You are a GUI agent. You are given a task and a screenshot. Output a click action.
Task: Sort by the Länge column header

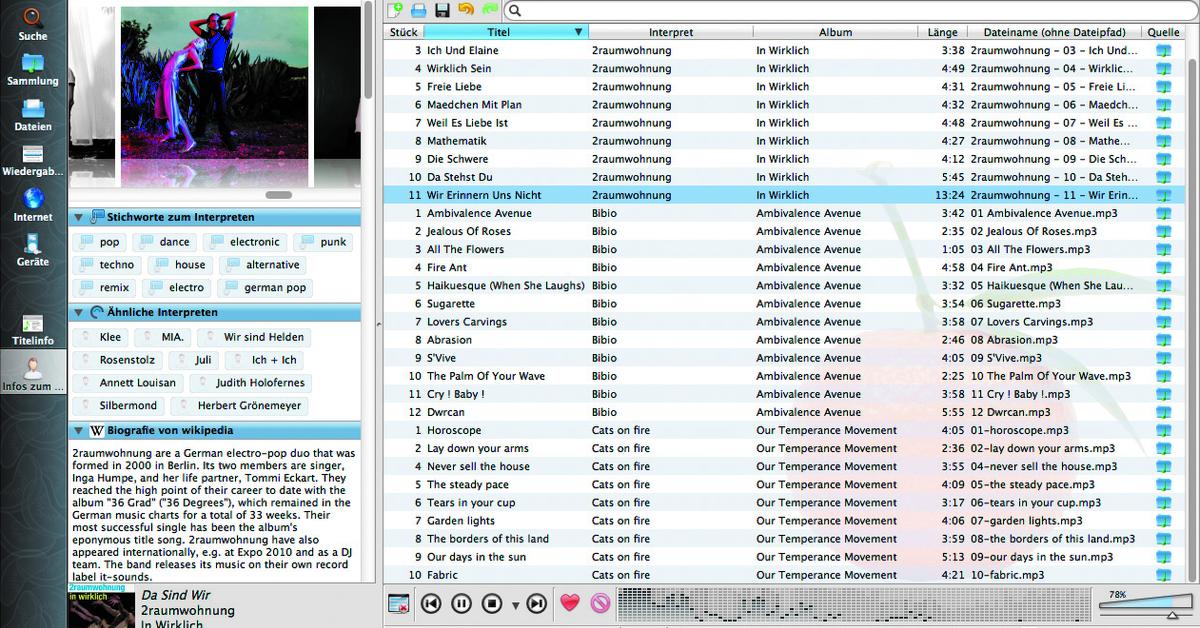click(x=942, y=32)
